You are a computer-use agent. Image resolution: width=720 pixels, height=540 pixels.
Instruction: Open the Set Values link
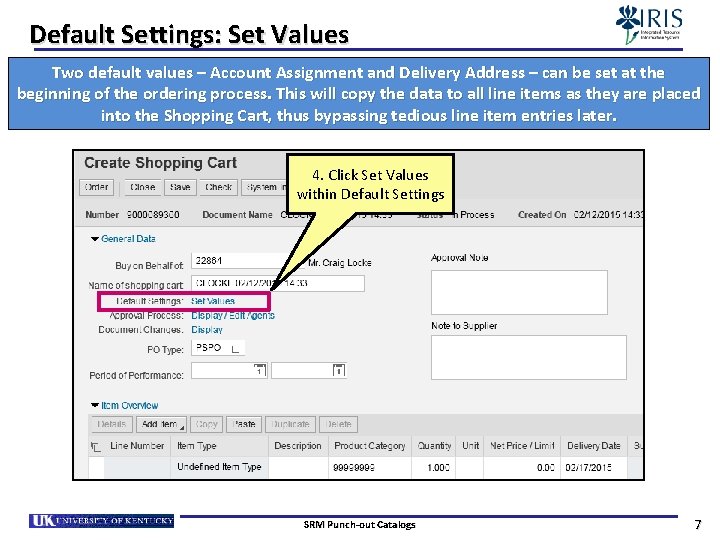[213, 301]
